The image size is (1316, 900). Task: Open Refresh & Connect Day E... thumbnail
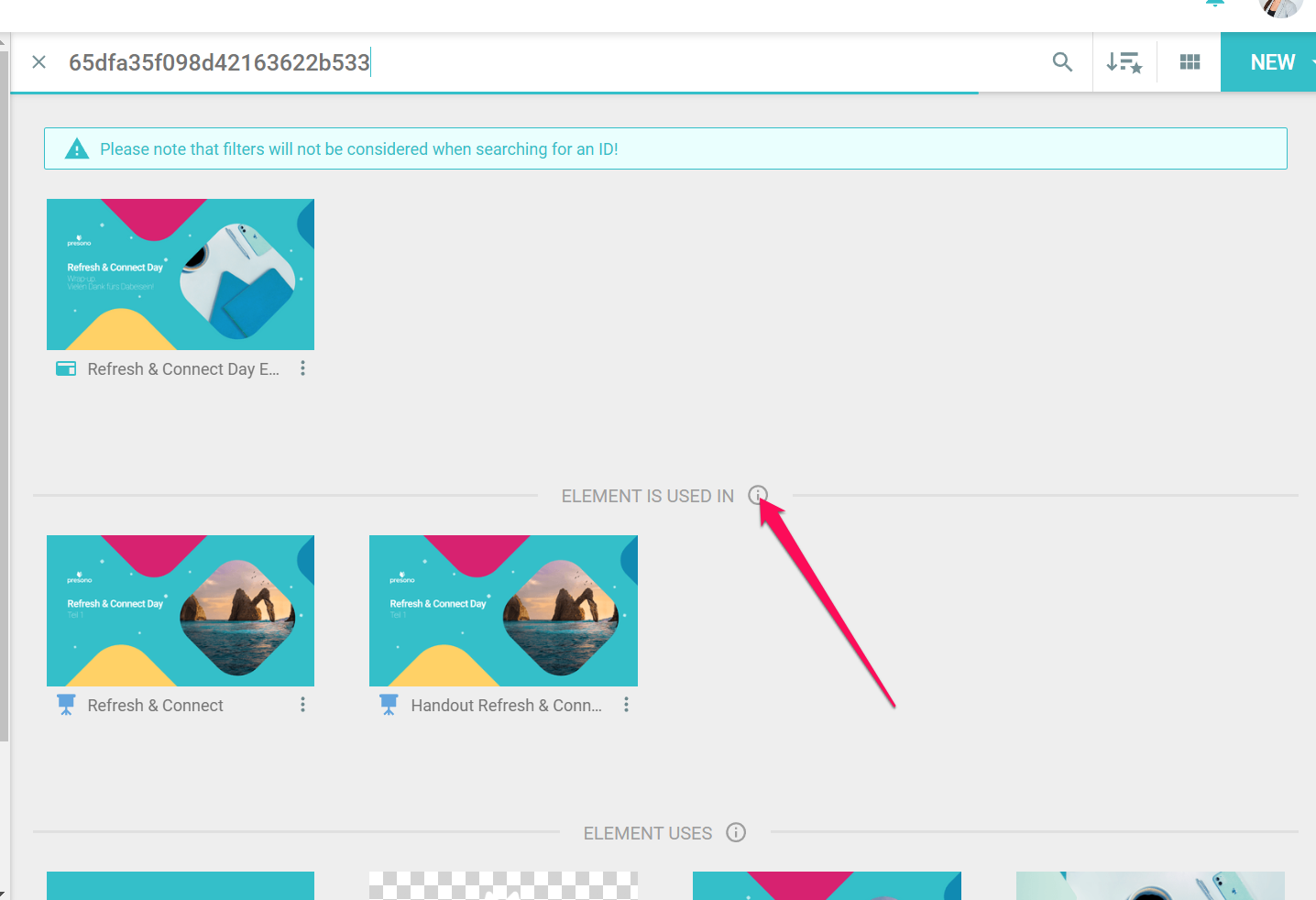[181, 274]
